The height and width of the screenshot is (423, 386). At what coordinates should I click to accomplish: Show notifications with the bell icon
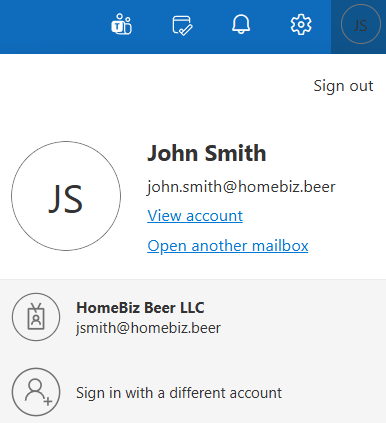point(241,24)
